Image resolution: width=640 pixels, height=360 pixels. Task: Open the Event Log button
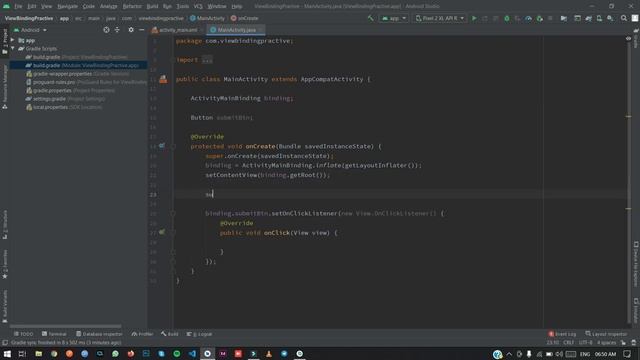click(562, 334)
